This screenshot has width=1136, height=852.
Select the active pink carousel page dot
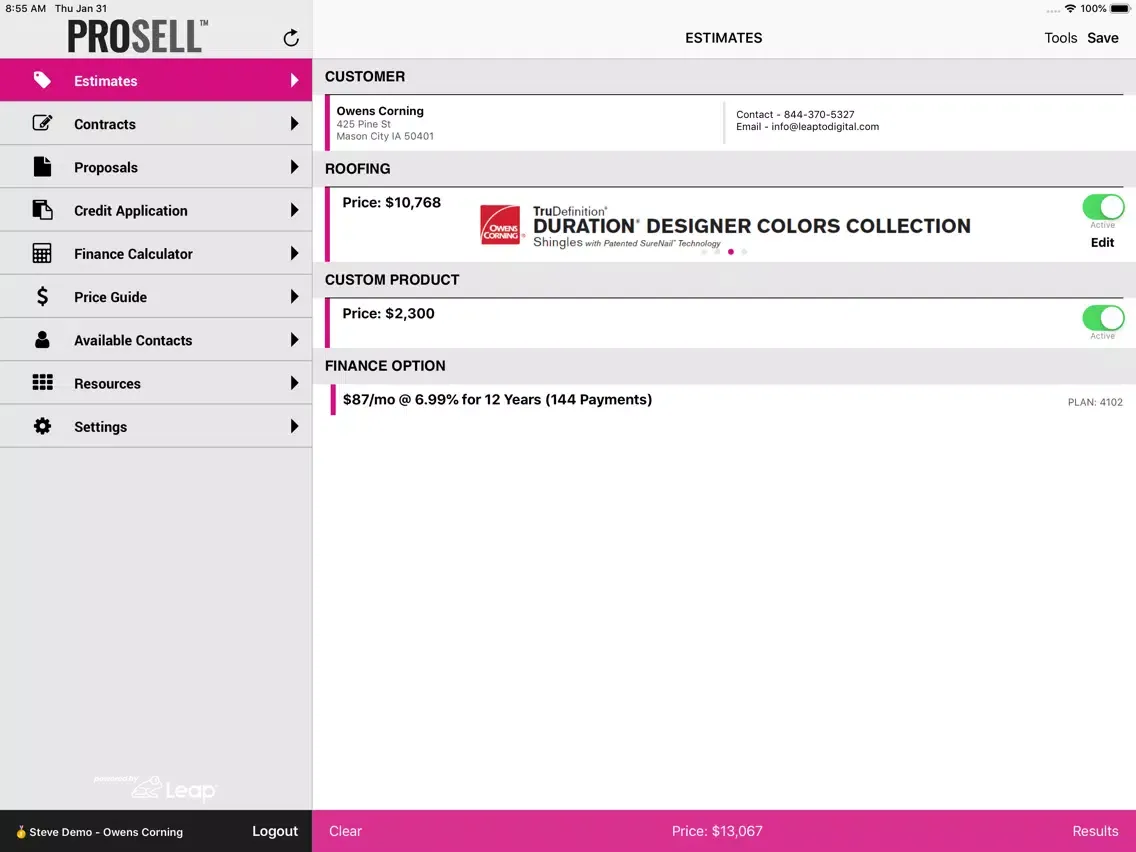pos(730,252)
